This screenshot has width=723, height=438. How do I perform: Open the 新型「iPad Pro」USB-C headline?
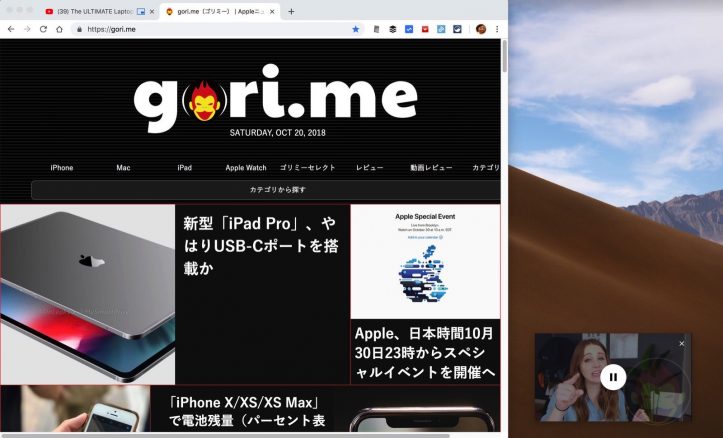(x=261, y=246)
